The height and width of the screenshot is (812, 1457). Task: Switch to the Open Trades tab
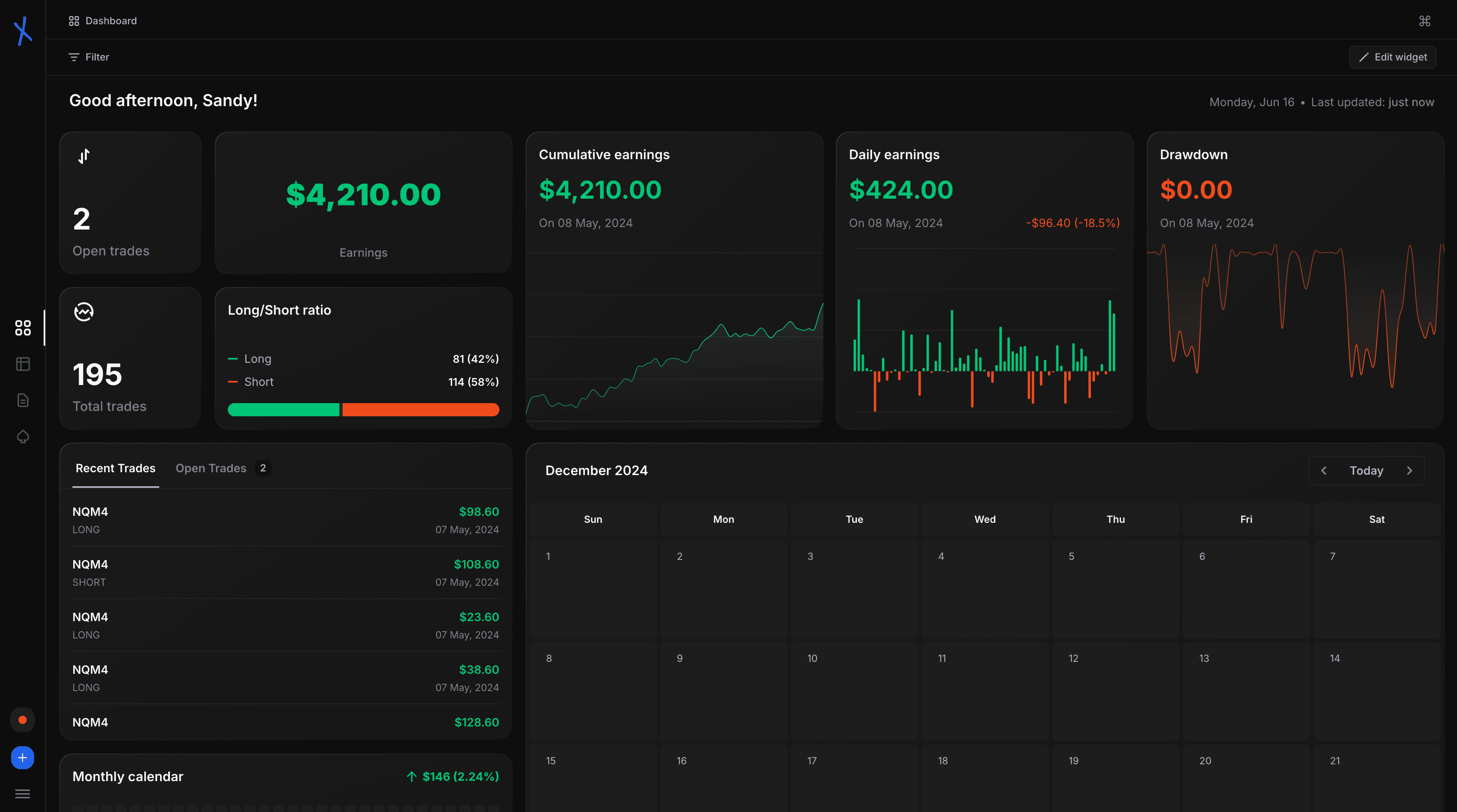[211, 468]
